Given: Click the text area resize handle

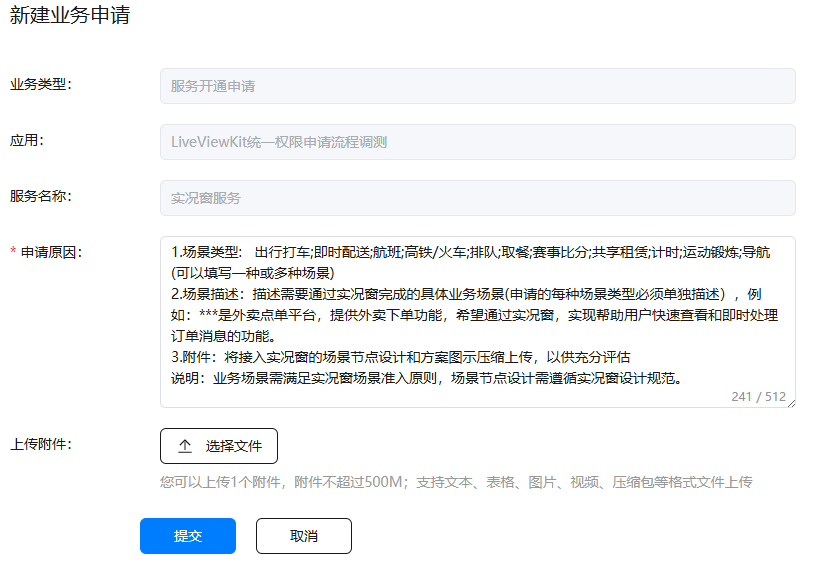Looking at the screenshot, I should pyautogui.click(x=791, y=403).
